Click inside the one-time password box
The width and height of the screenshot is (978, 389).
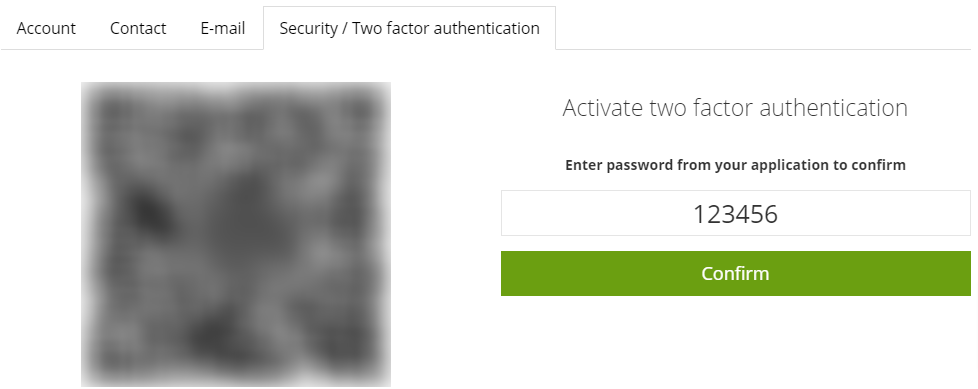[735, 213]
